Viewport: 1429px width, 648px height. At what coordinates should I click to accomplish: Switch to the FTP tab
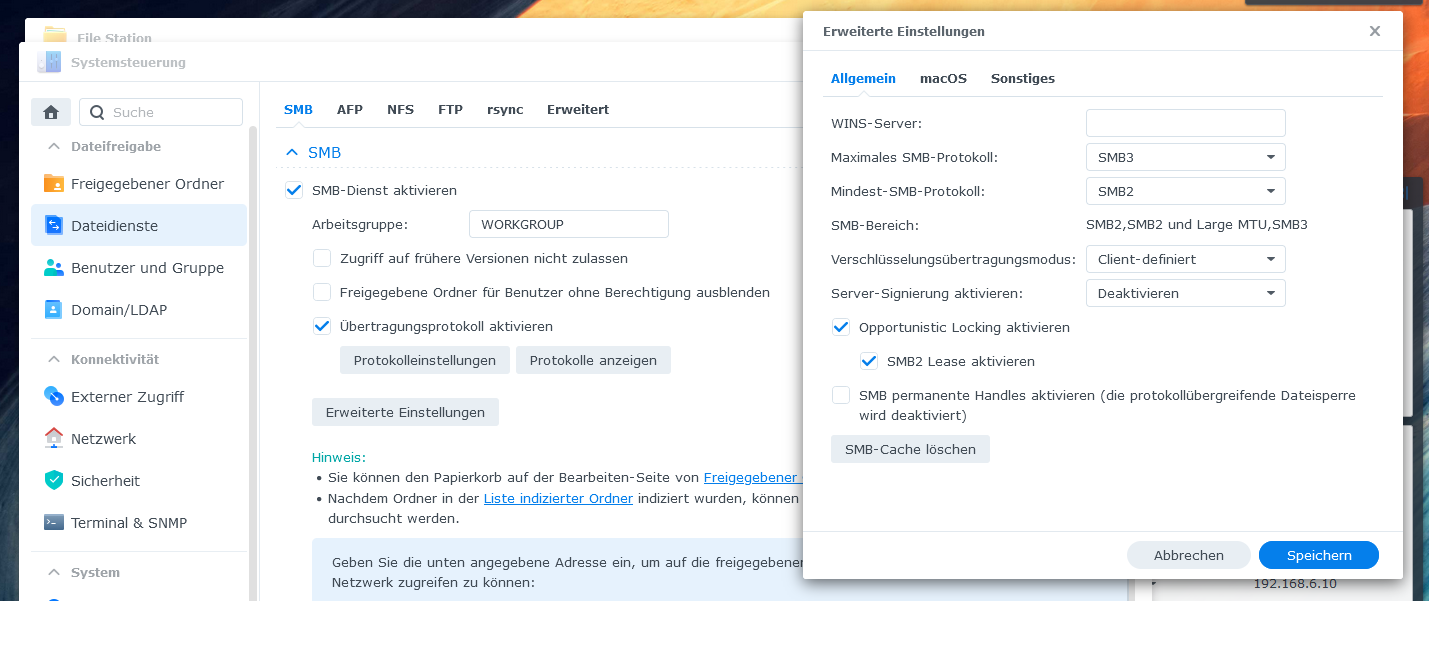tap(450, 109)
